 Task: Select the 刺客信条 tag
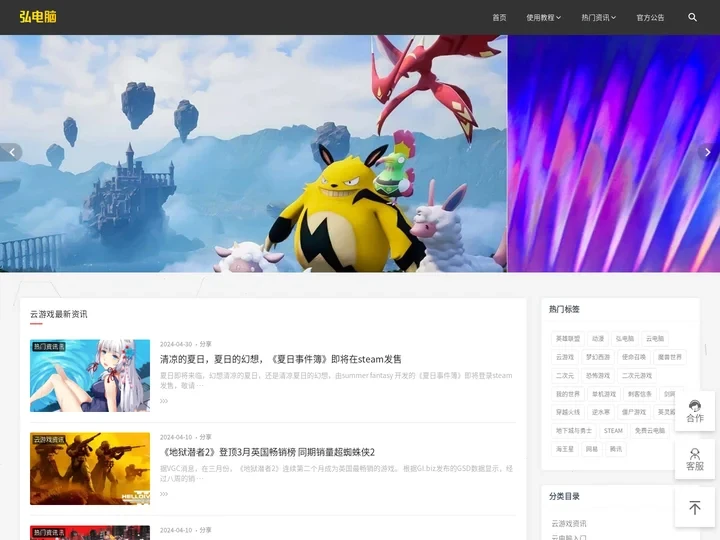[640, 394]
